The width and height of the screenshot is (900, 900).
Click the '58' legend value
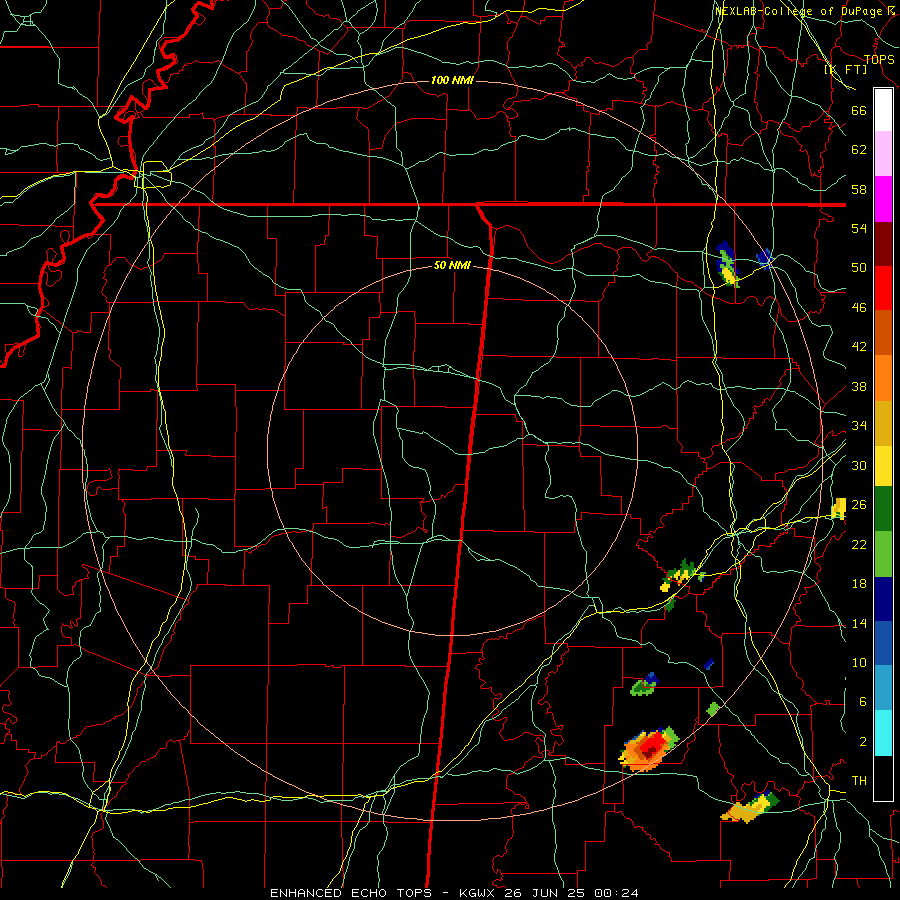(x=859, y=189)
